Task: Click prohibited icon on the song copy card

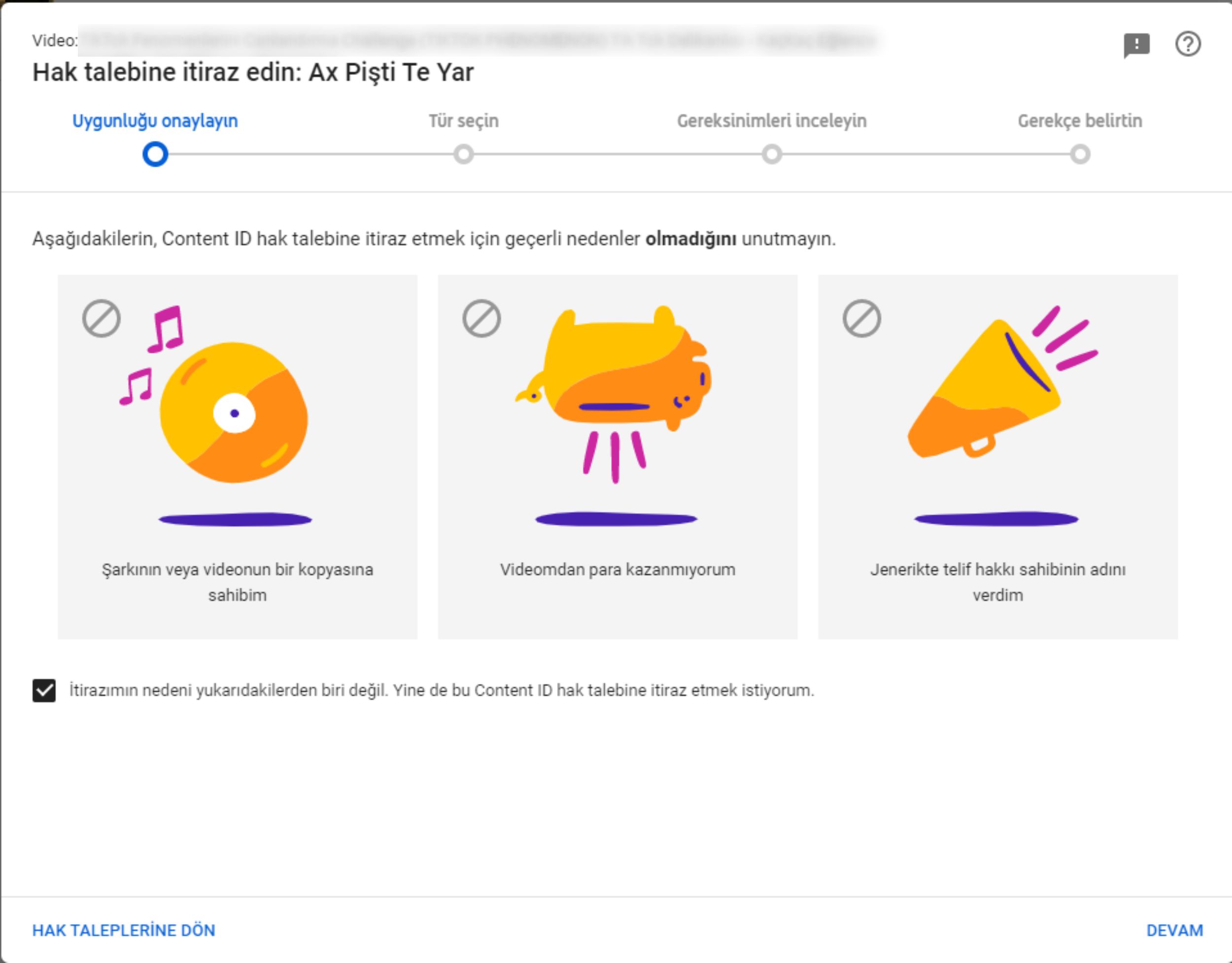Action: click(x=102, y=319)
